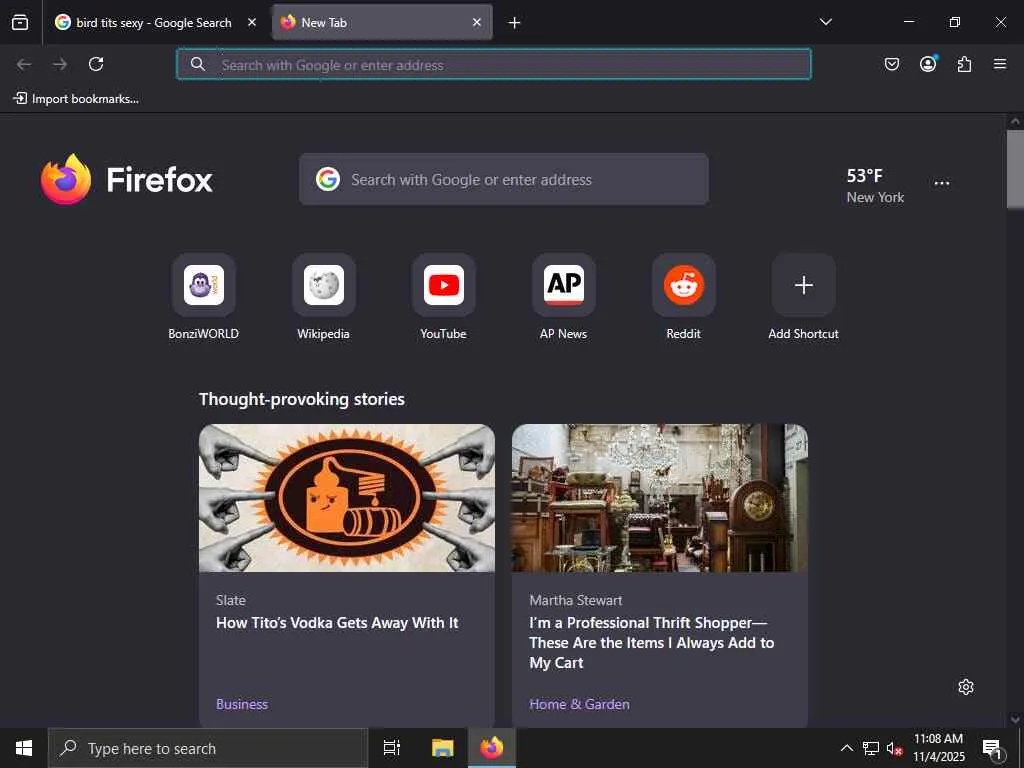Click the Firefox taskbar icon
1024x768 pixels.
click(492, 748)
